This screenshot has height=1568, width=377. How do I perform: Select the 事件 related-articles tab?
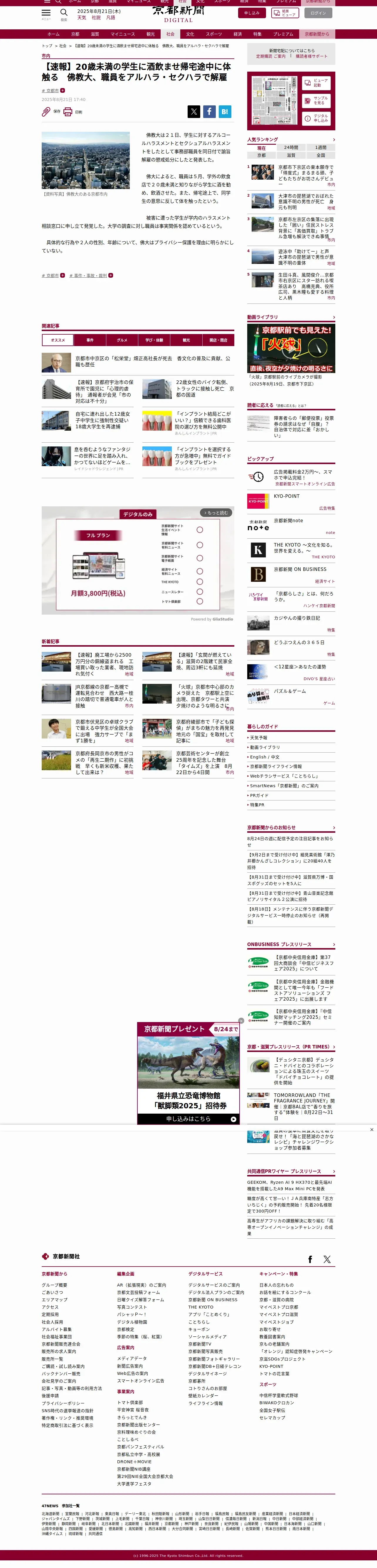point(90,340)
